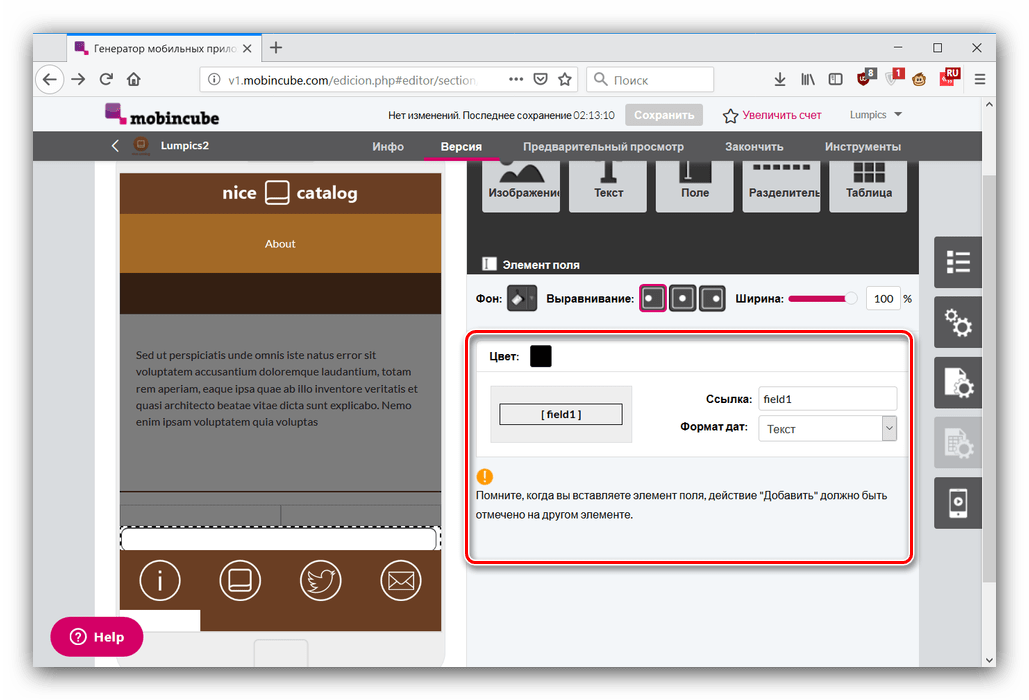
Task: Click About in the app preview
Action: (280, 243)
